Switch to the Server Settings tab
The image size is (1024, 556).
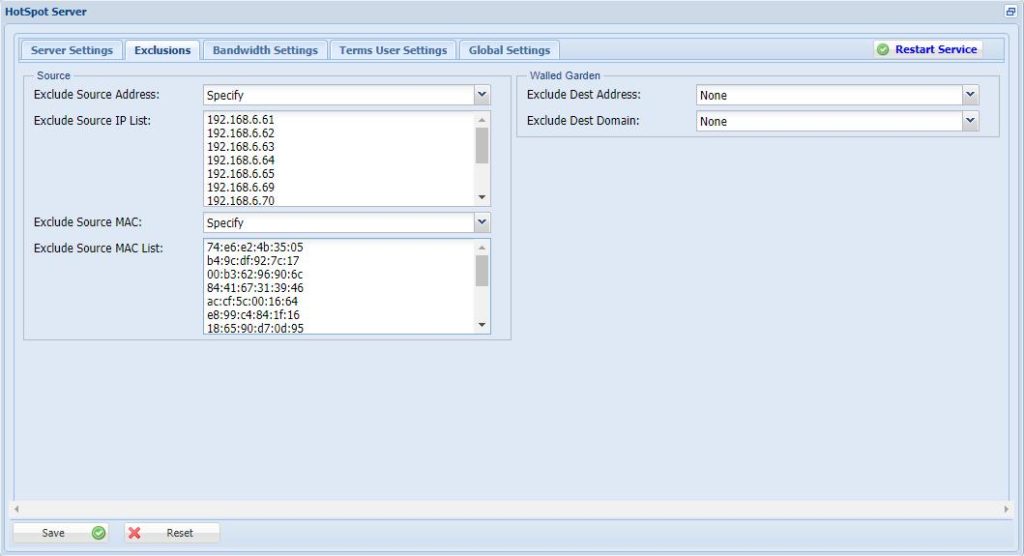tap(71, 50)
